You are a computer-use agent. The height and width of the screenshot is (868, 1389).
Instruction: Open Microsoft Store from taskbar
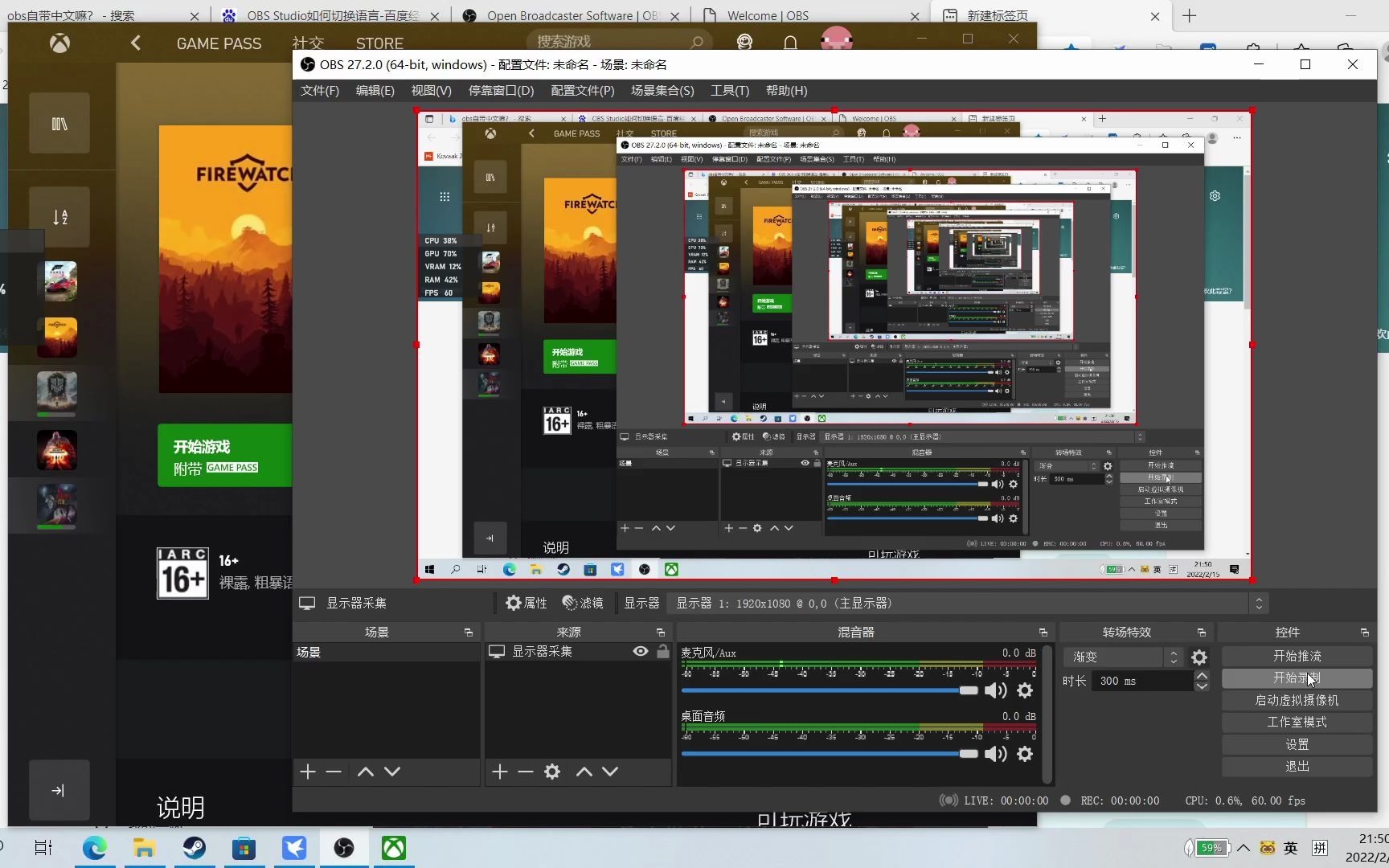[x=244, y=848]
